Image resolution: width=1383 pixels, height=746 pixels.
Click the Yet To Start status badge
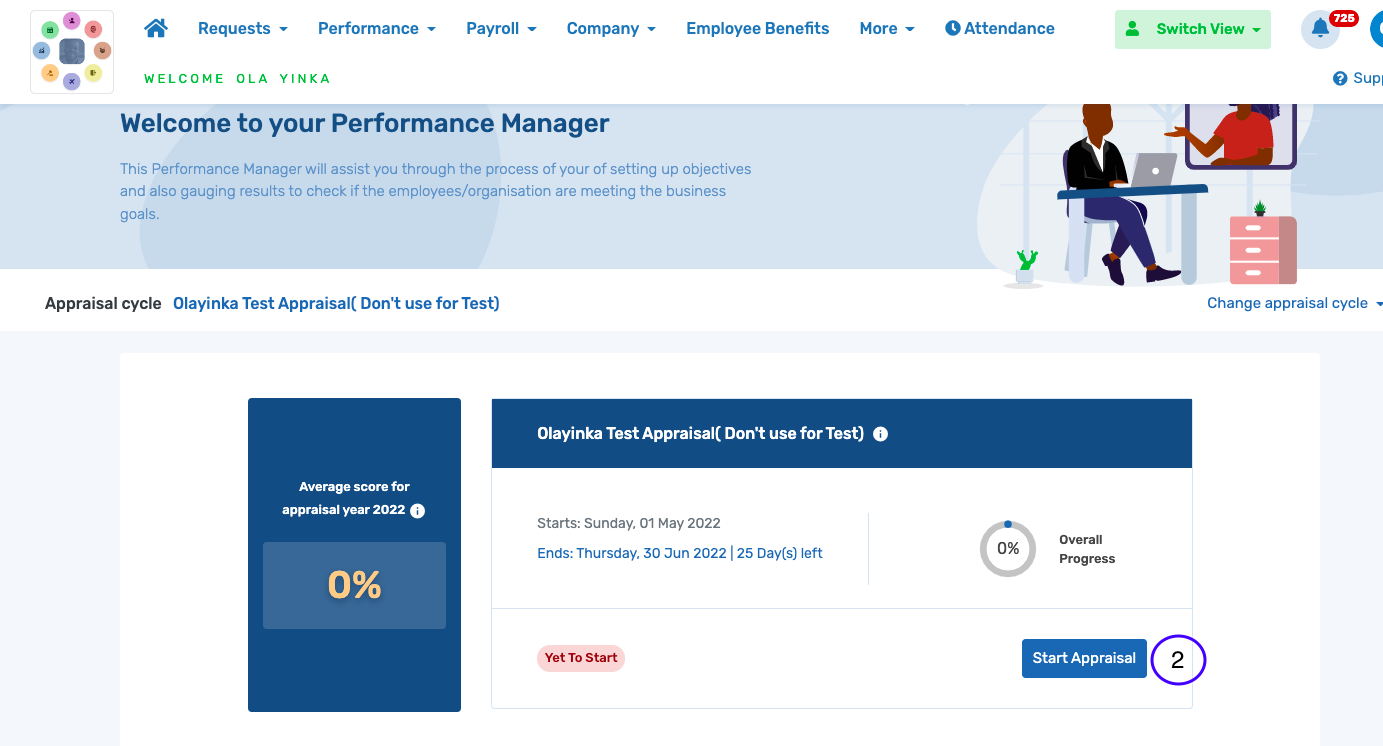pyautogui.click(x=581, y=658)
